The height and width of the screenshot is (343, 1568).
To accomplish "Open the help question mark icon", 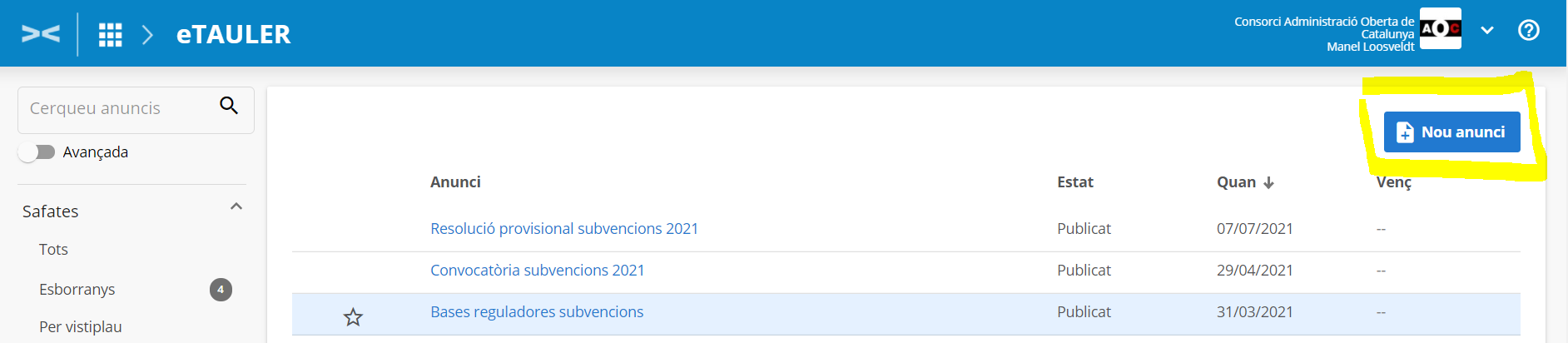I will pyautogui.click(x=1529, y=31).
